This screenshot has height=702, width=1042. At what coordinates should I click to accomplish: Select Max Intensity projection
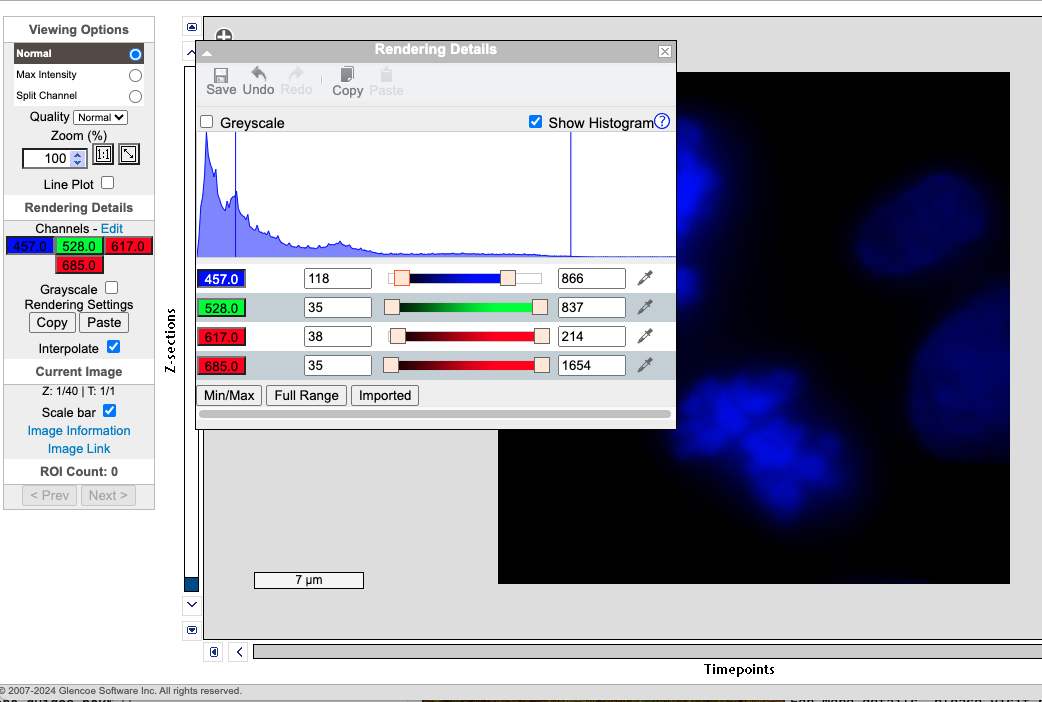[136, 75]
